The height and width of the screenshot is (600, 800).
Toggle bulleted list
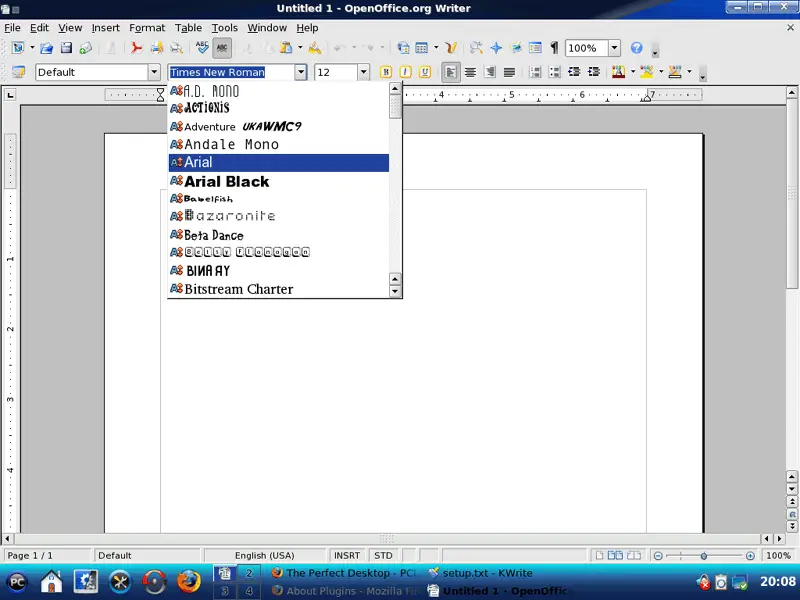coord(555,72)
